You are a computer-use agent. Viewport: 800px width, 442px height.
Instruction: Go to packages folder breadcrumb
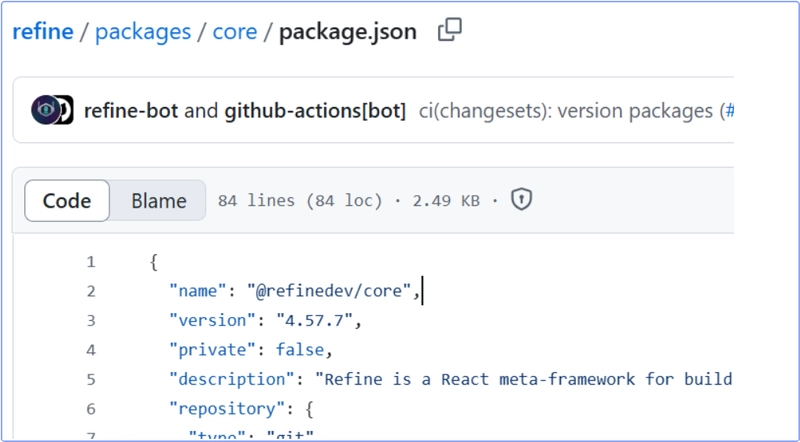click(143, 32)
